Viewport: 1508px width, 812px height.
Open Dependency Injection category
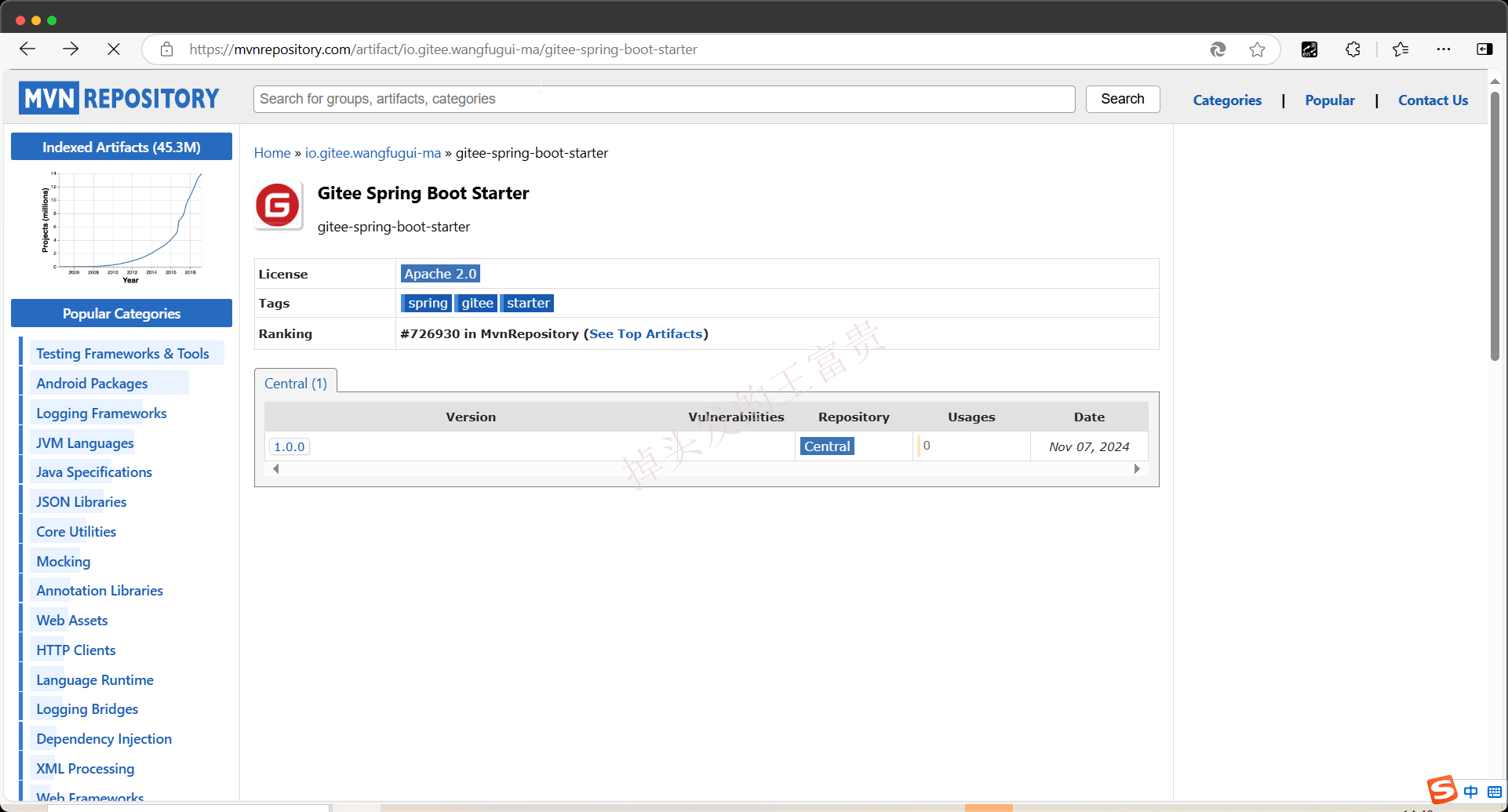pyautogui.click(x=104, y=739)
